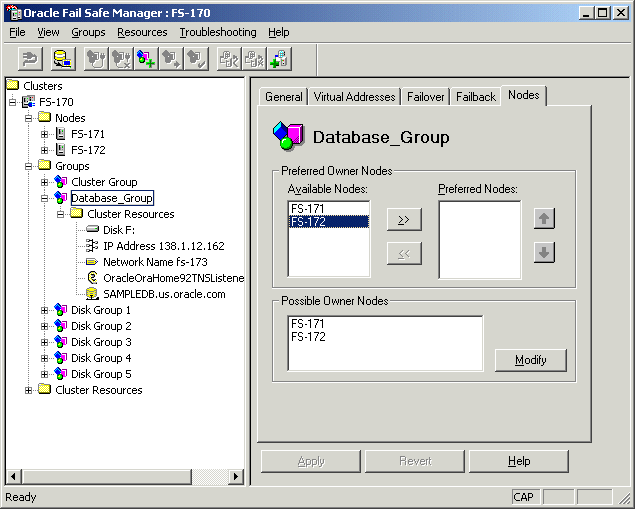Click the FS-170 cluster icon in the tree
This screenshot has width=635, height=509.
coord(29,102)
